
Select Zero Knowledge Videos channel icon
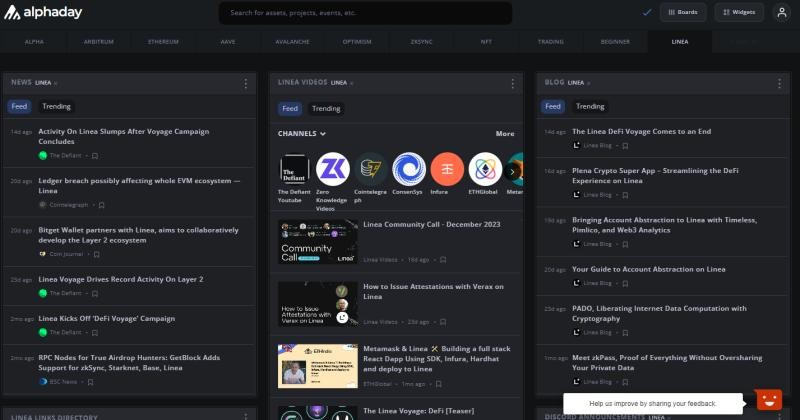tap(333, 169)
